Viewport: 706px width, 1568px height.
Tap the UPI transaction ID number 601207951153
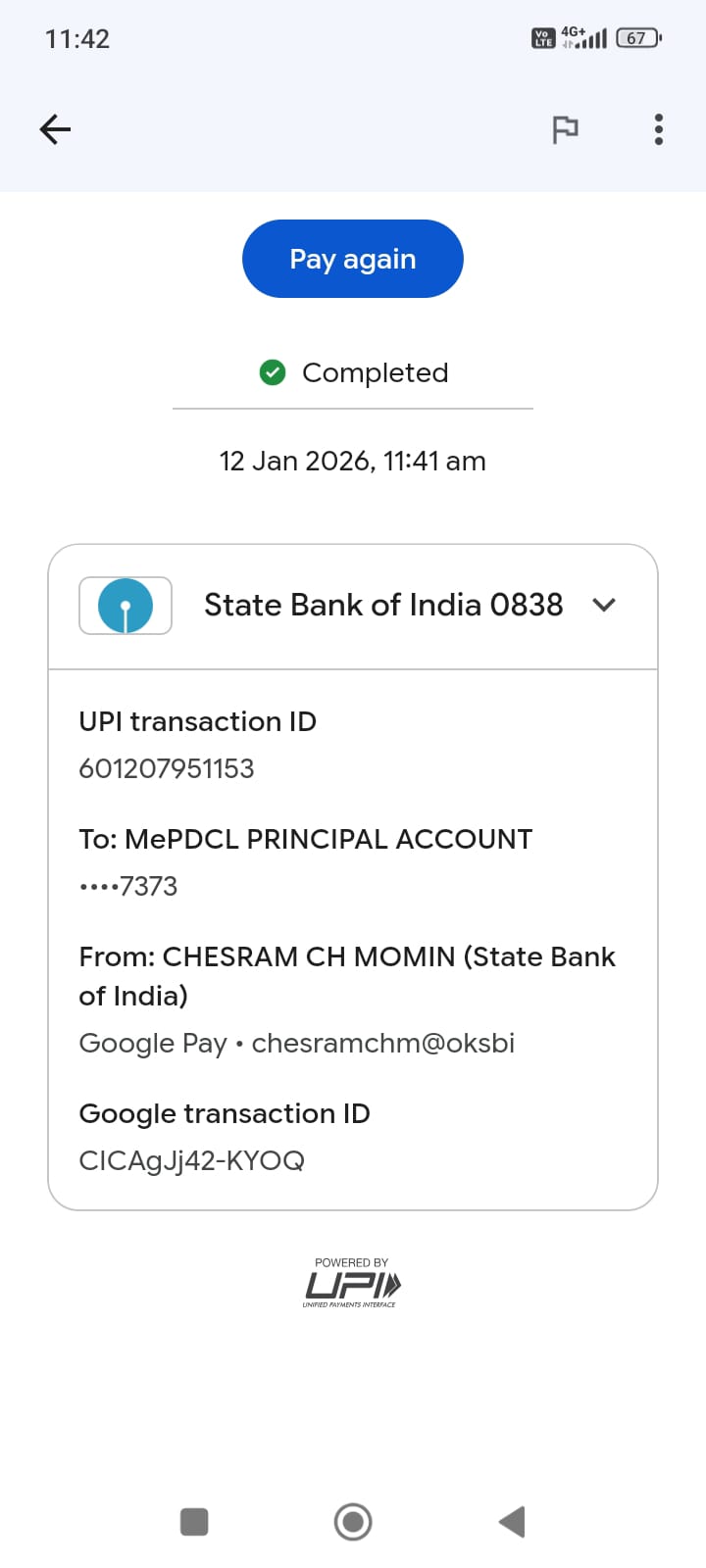[167, 768]
